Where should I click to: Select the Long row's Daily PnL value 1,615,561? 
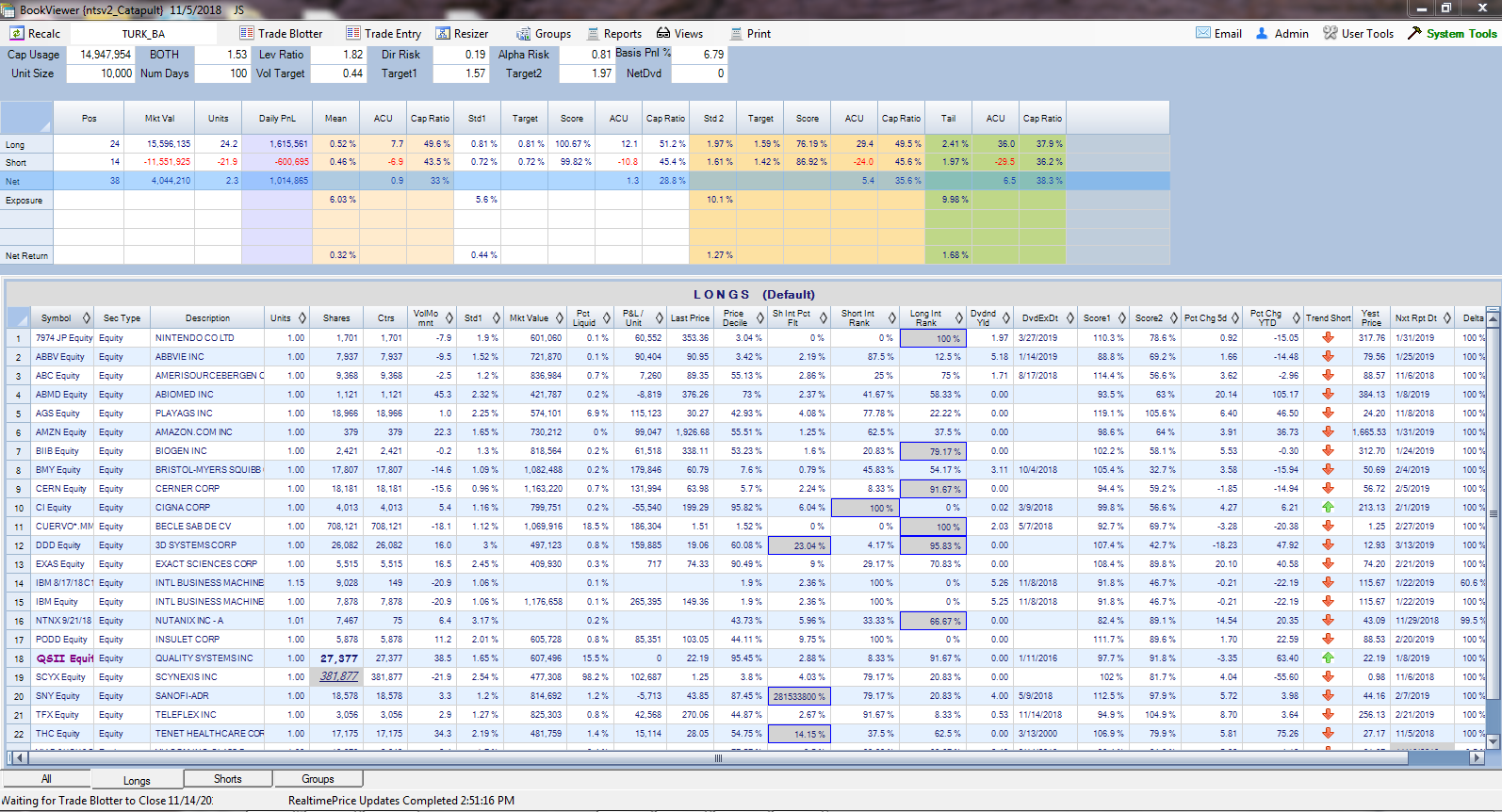pos(277,144)
